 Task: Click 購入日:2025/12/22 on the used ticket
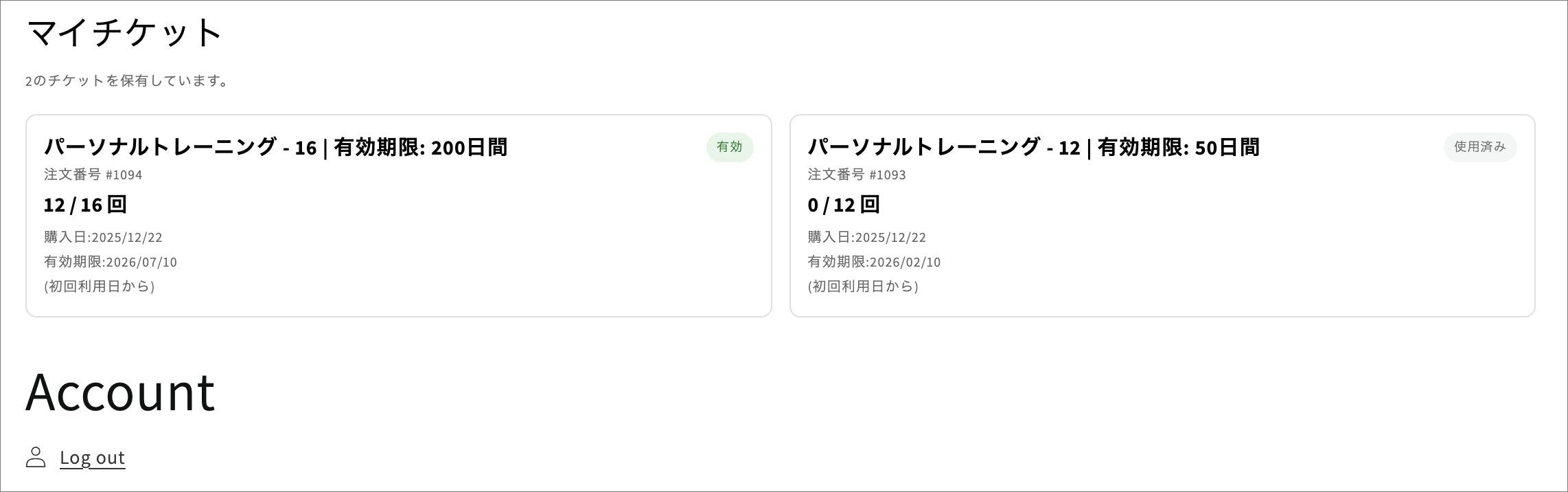[867, 237]
